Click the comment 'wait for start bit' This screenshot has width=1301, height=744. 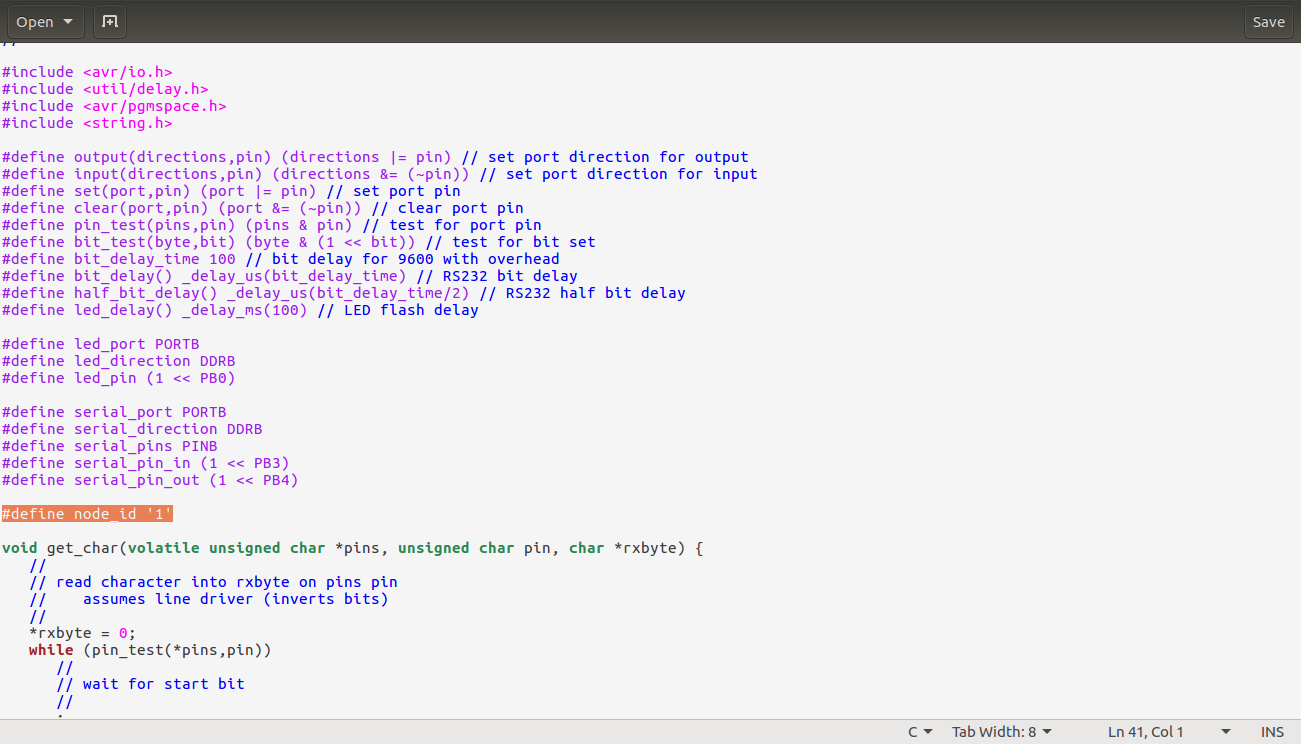pyautogui.click(x=150, y=684)
